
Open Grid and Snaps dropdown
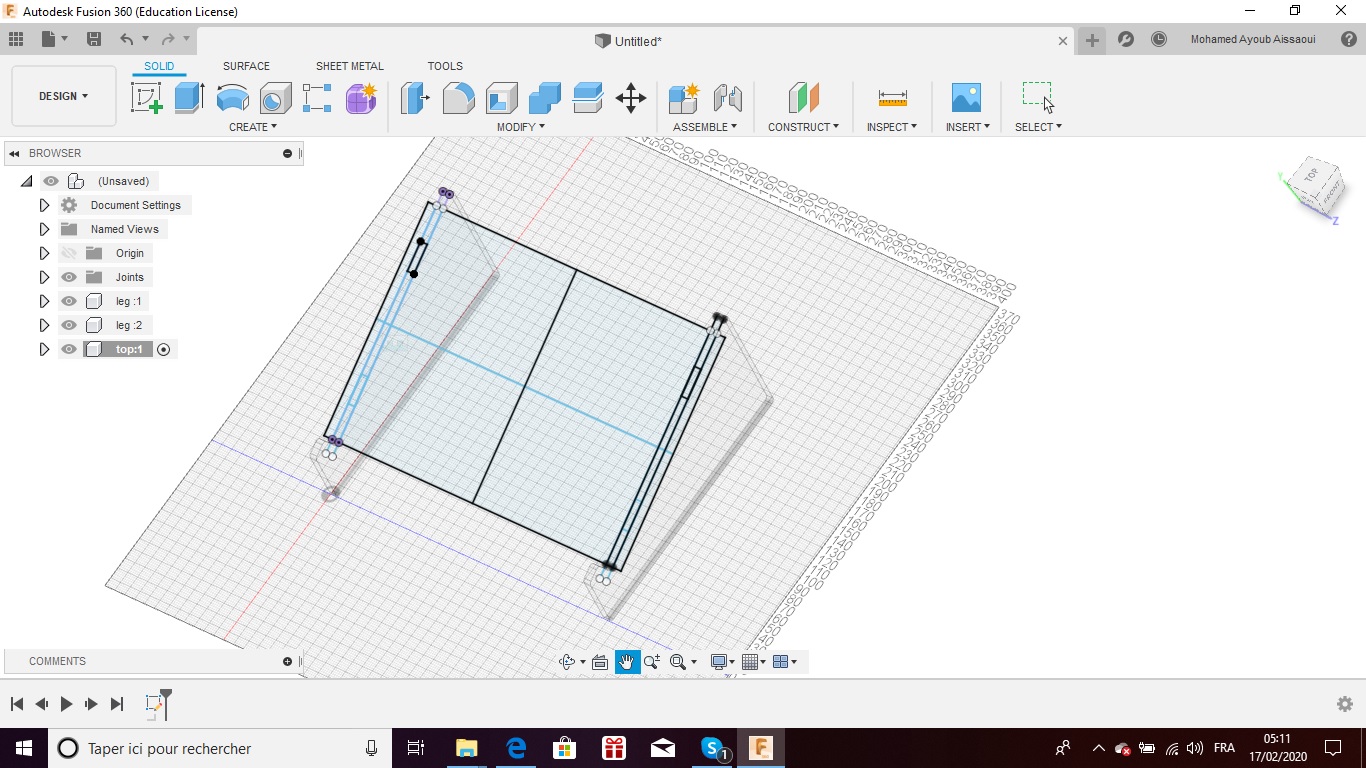[755, 661]
